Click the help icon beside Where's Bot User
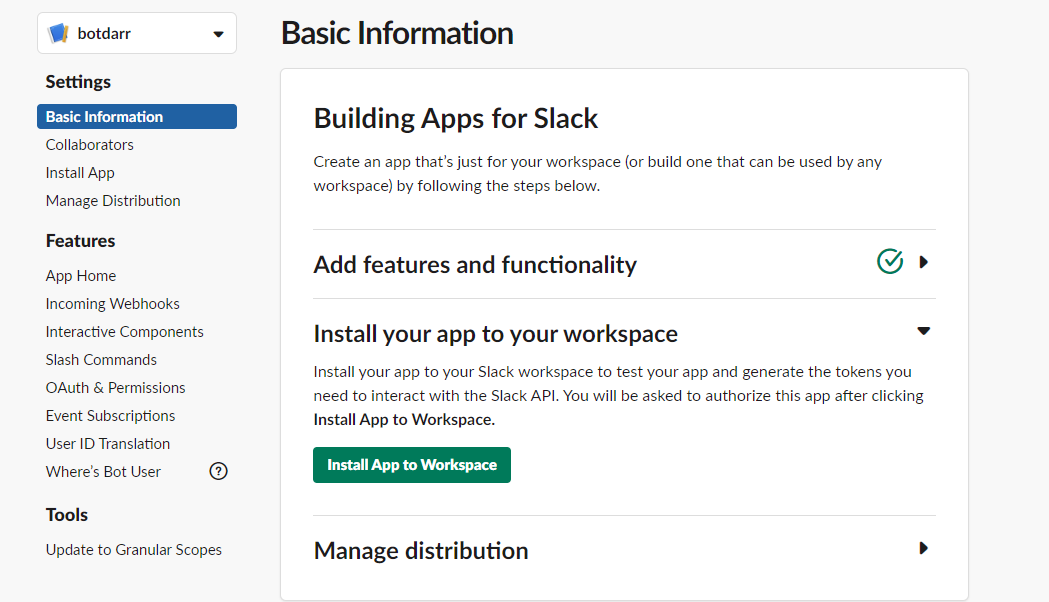 (x=218, y=472)
